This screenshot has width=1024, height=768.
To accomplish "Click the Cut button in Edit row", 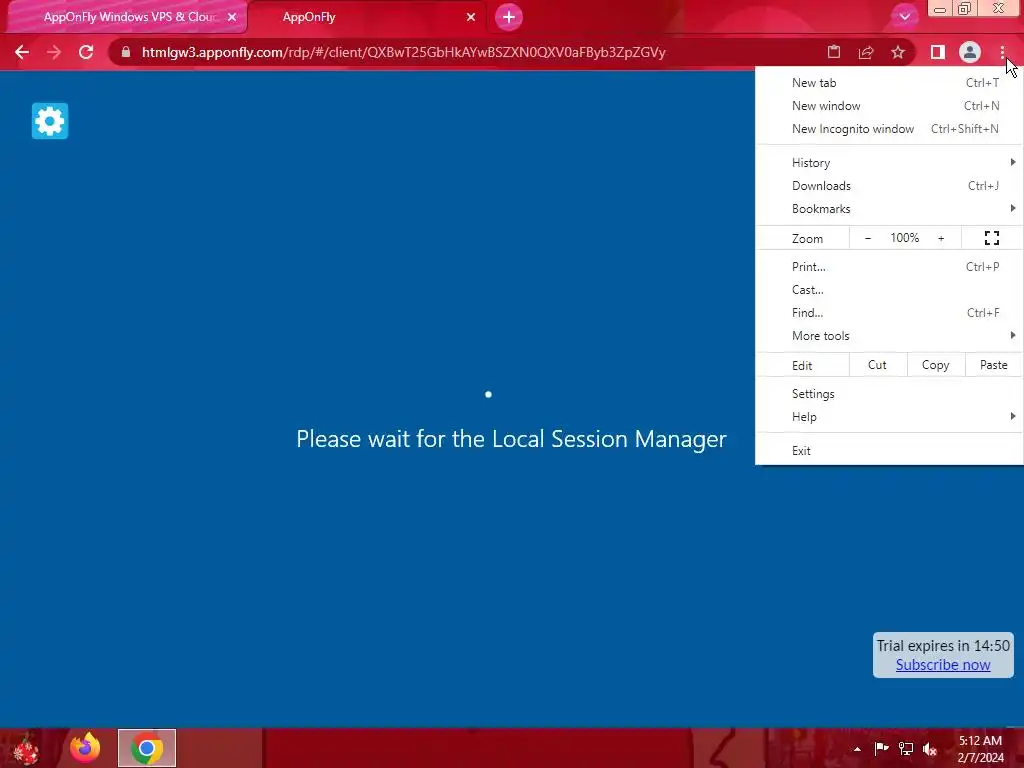I will point(878,365).
